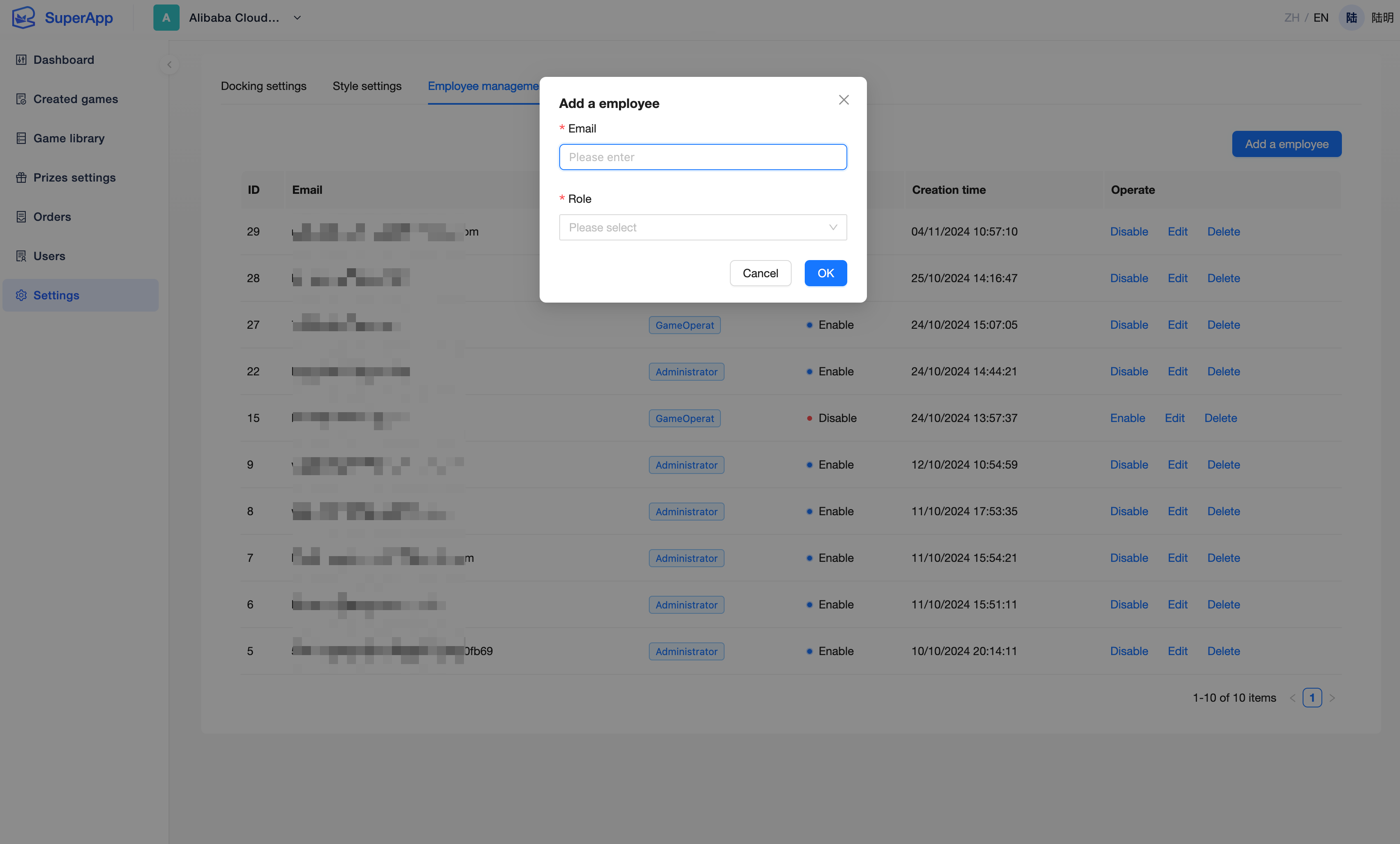The image size is (1400, 844).
Task: Switch to the Style settings tab
Action: tap(367, 86)
